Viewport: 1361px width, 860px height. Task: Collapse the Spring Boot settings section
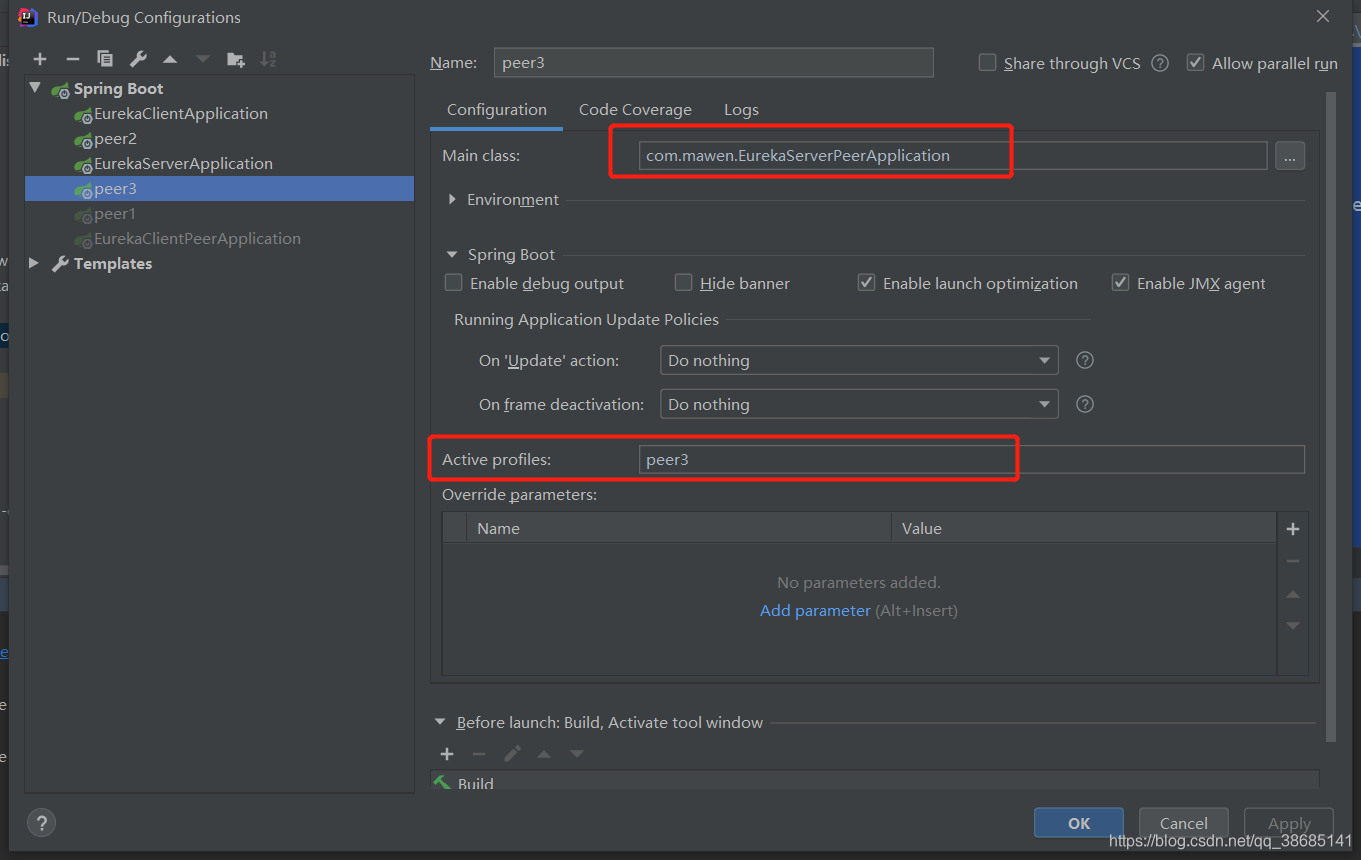(453, 254)
